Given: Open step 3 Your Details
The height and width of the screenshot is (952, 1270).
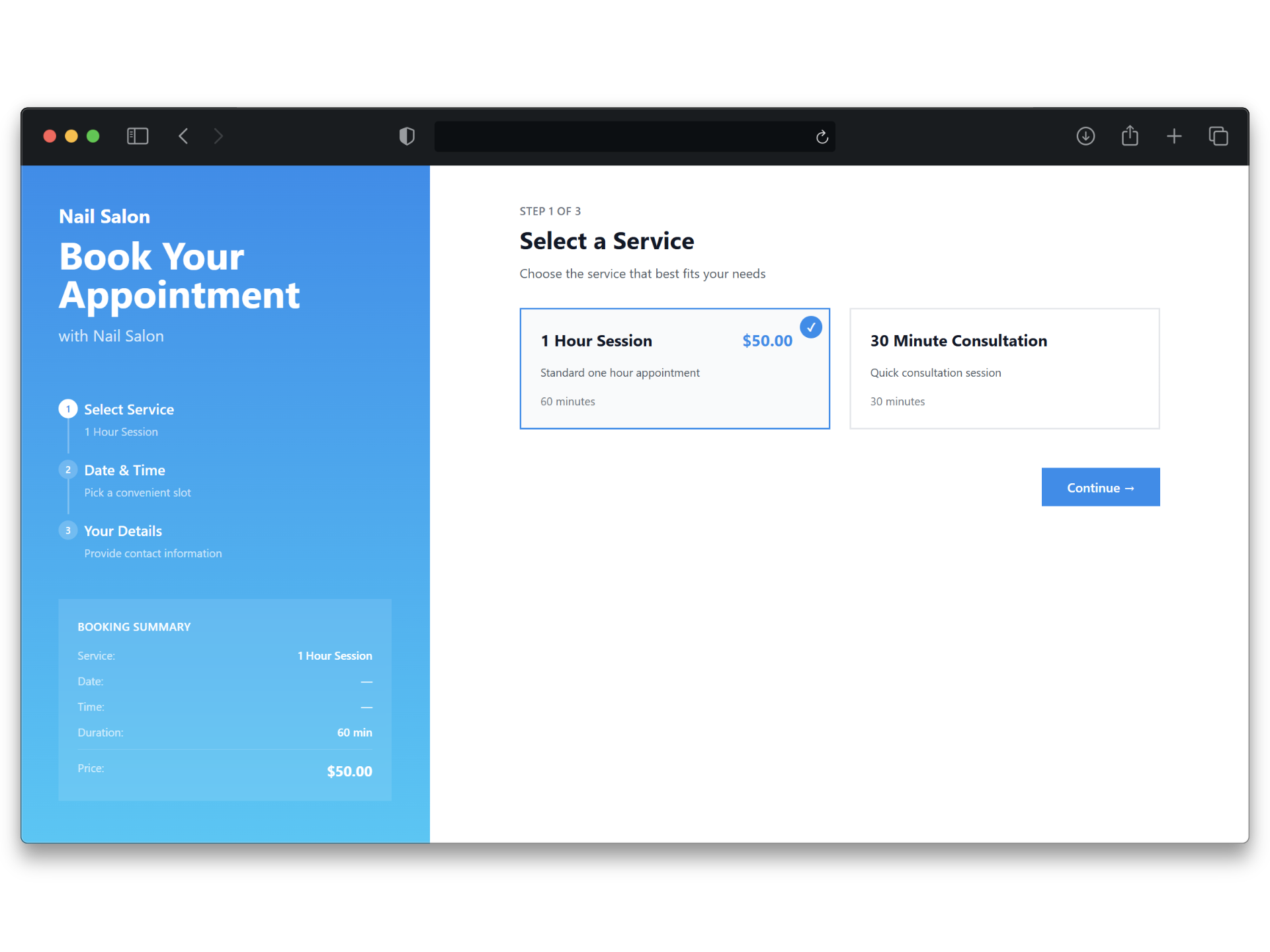Looking at the screenshot, I should (123, 530).
